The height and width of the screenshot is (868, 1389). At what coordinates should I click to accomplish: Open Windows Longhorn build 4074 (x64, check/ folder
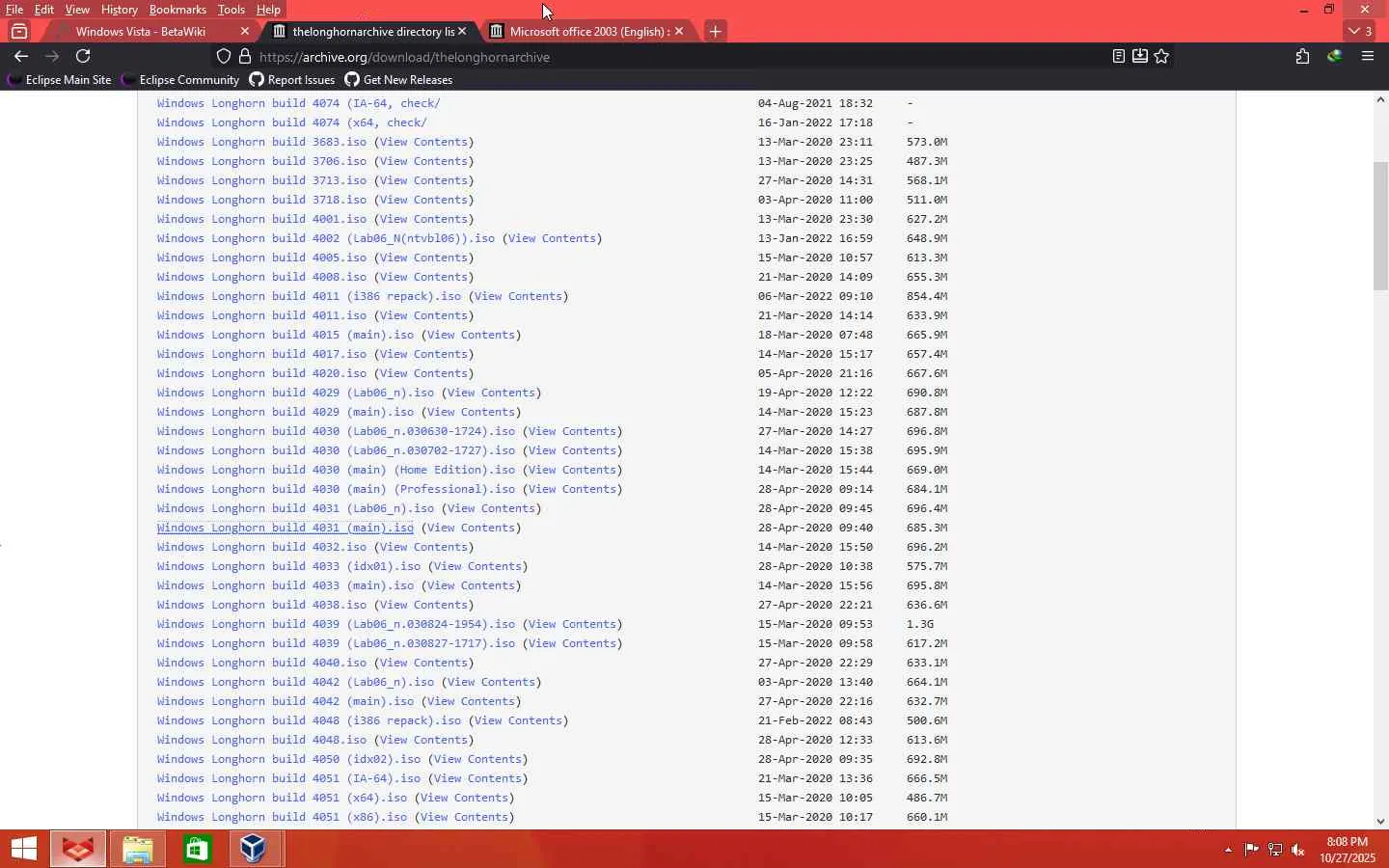[x=292, y=122]
